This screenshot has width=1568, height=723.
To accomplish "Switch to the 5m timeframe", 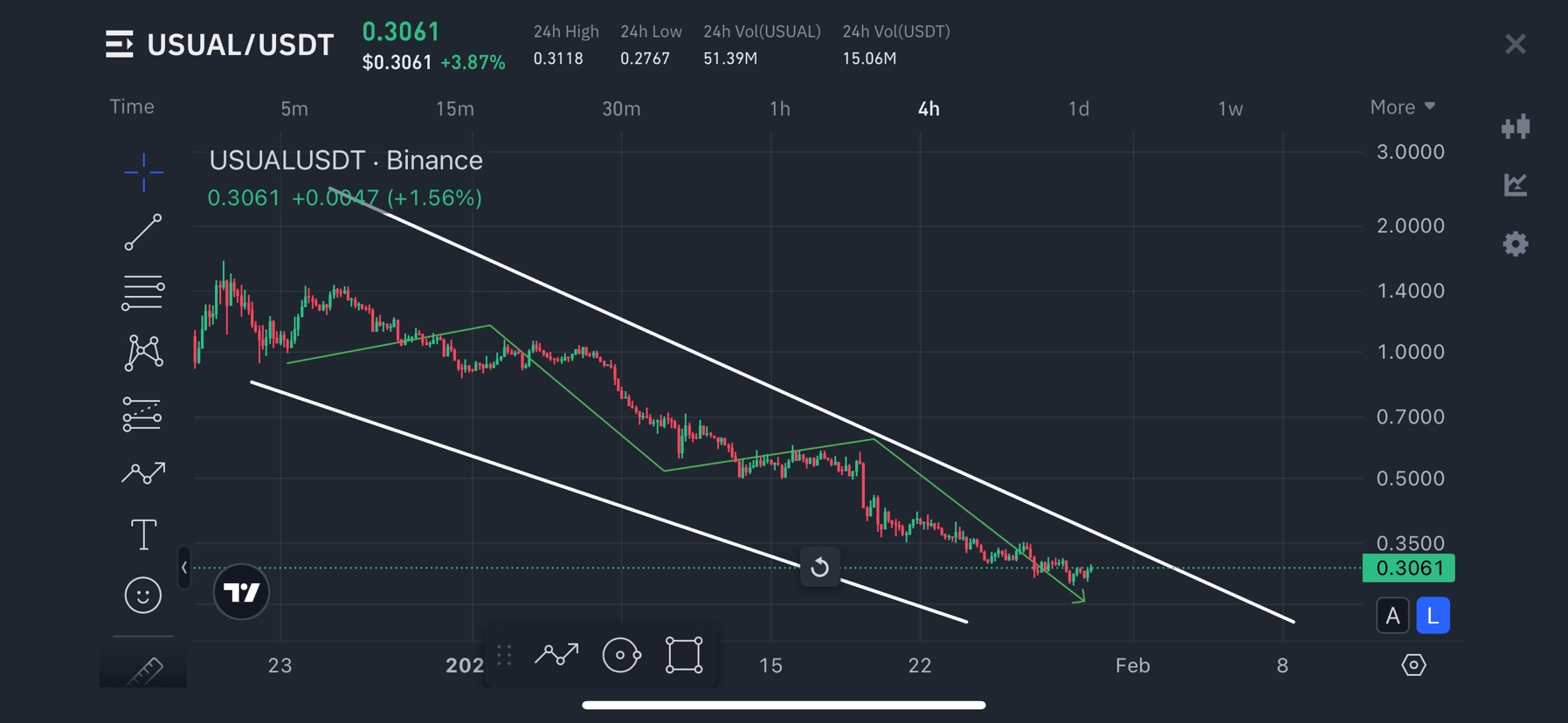I will (x=294, y=109).
